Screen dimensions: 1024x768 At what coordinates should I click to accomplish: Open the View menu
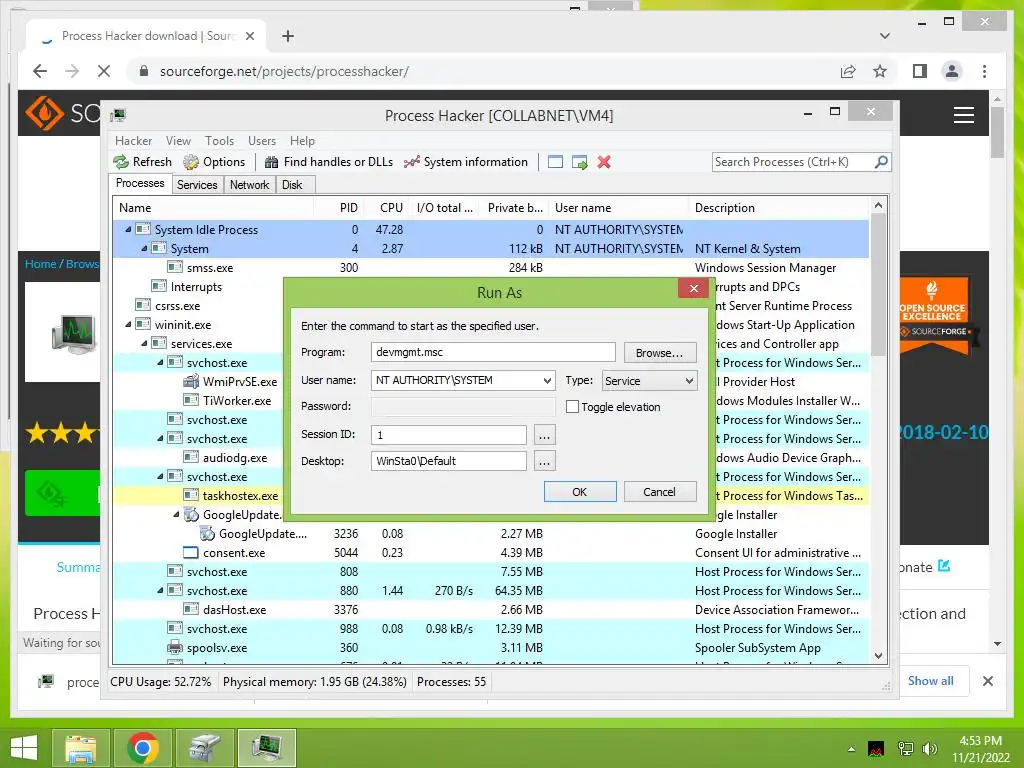[178, 140]
